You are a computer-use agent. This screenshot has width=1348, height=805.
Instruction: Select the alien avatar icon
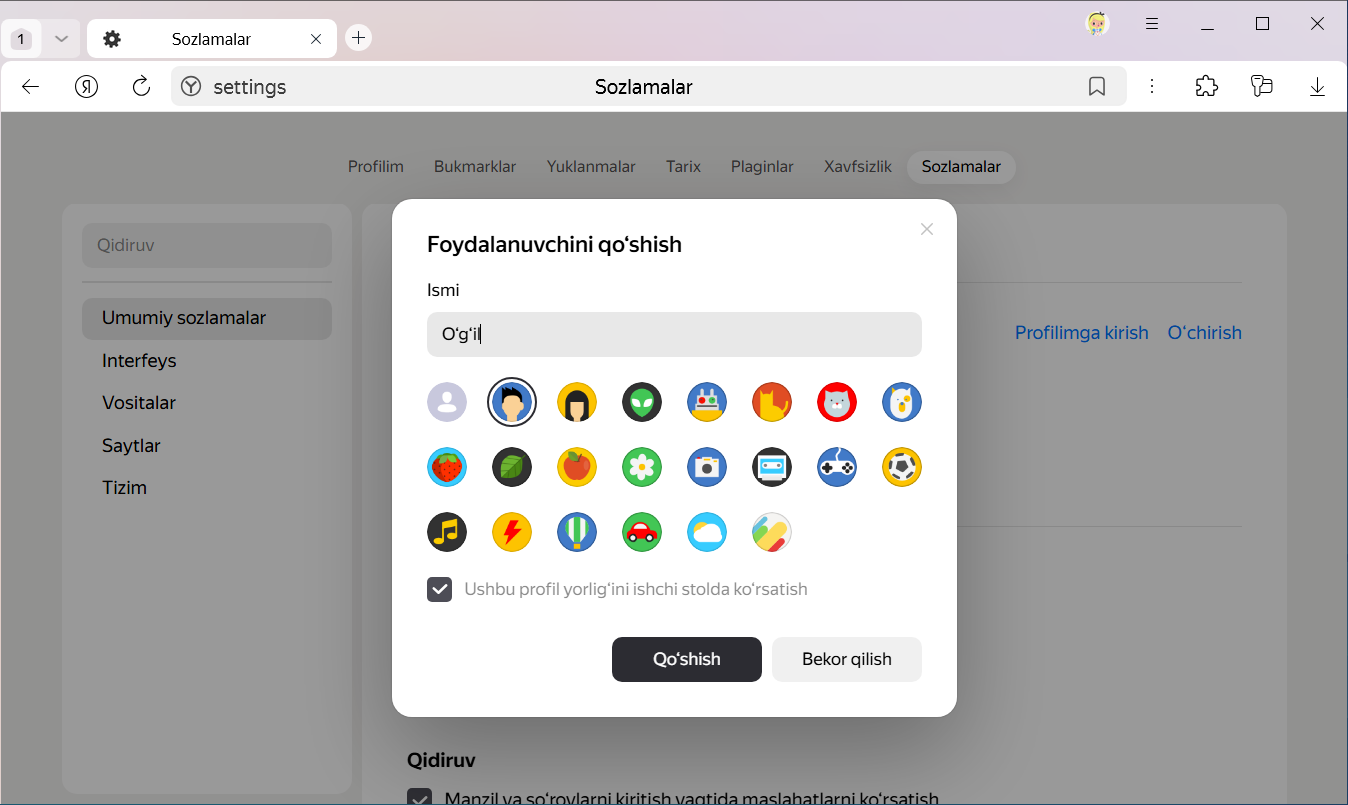click(642, 402)
